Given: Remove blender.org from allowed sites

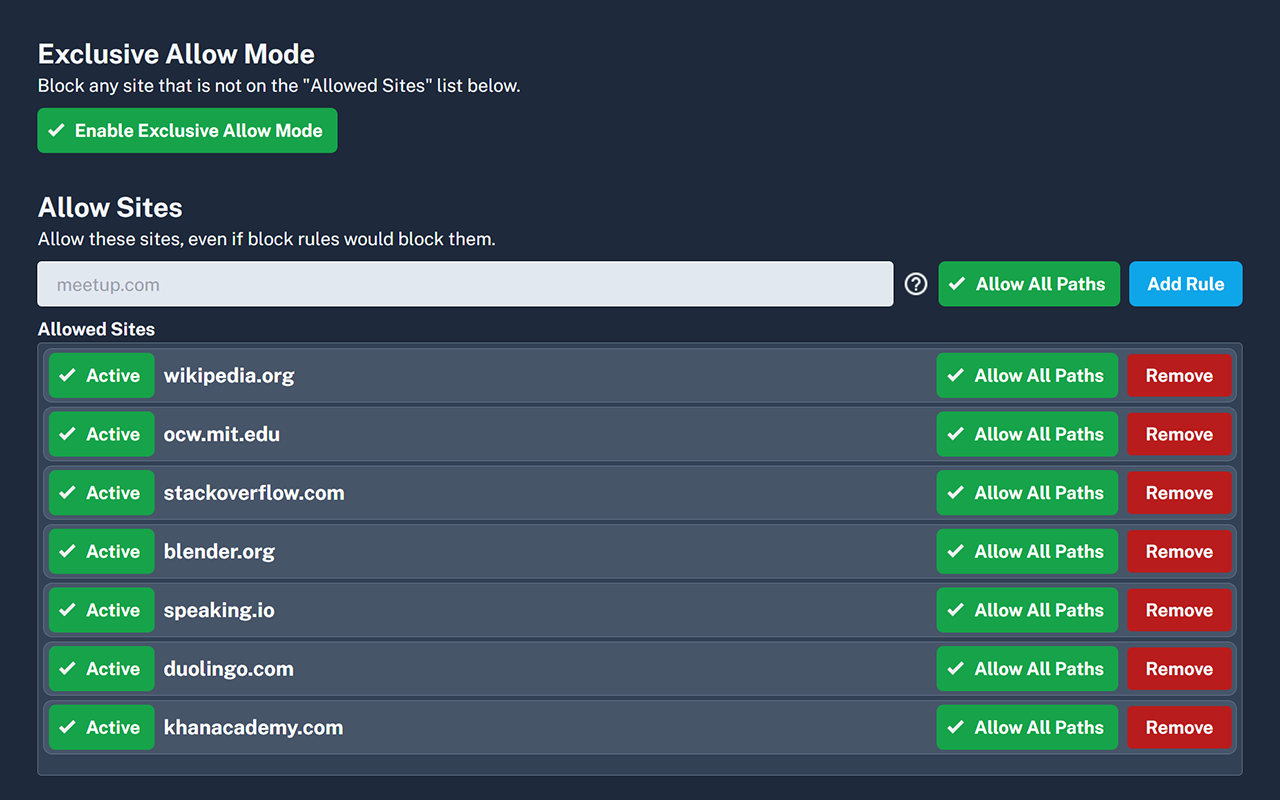Looking at the screenshot, I should point(1180,551).
